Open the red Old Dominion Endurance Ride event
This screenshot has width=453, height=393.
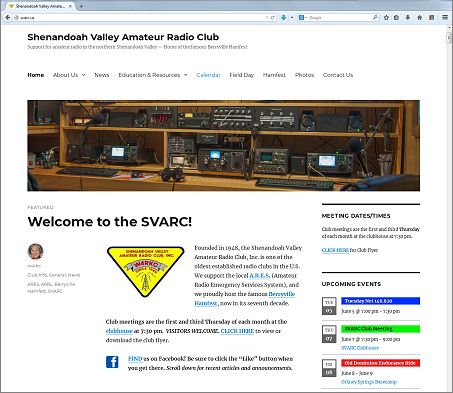pyautogui.click(x=380, y=363)
